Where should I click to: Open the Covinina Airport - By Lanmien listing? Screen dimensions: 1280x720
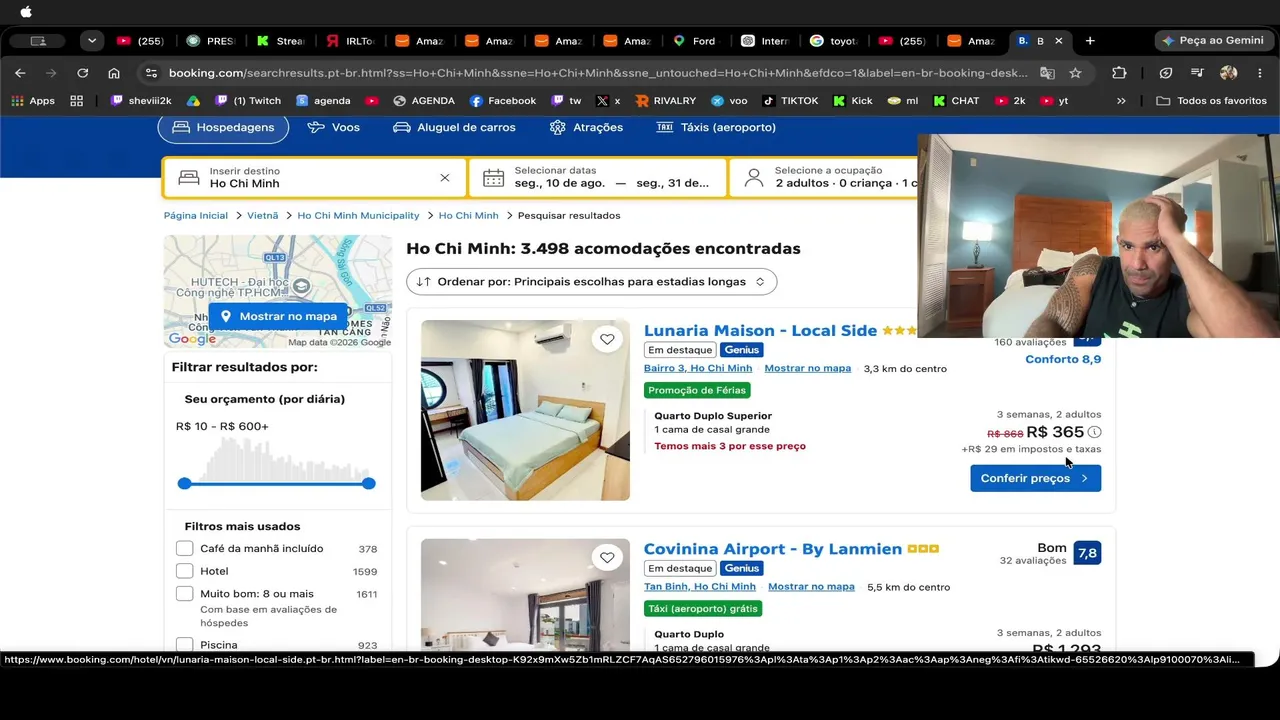tap(773, 549)
